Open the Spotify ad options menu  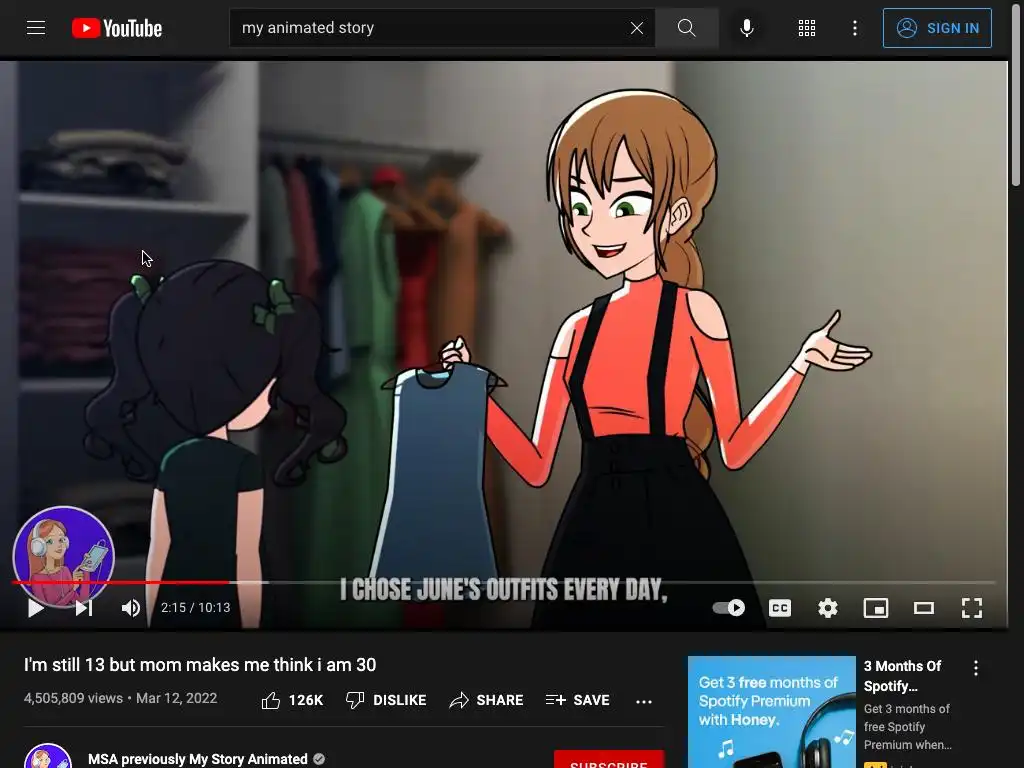pyautogui.click(x=976, y=667)
